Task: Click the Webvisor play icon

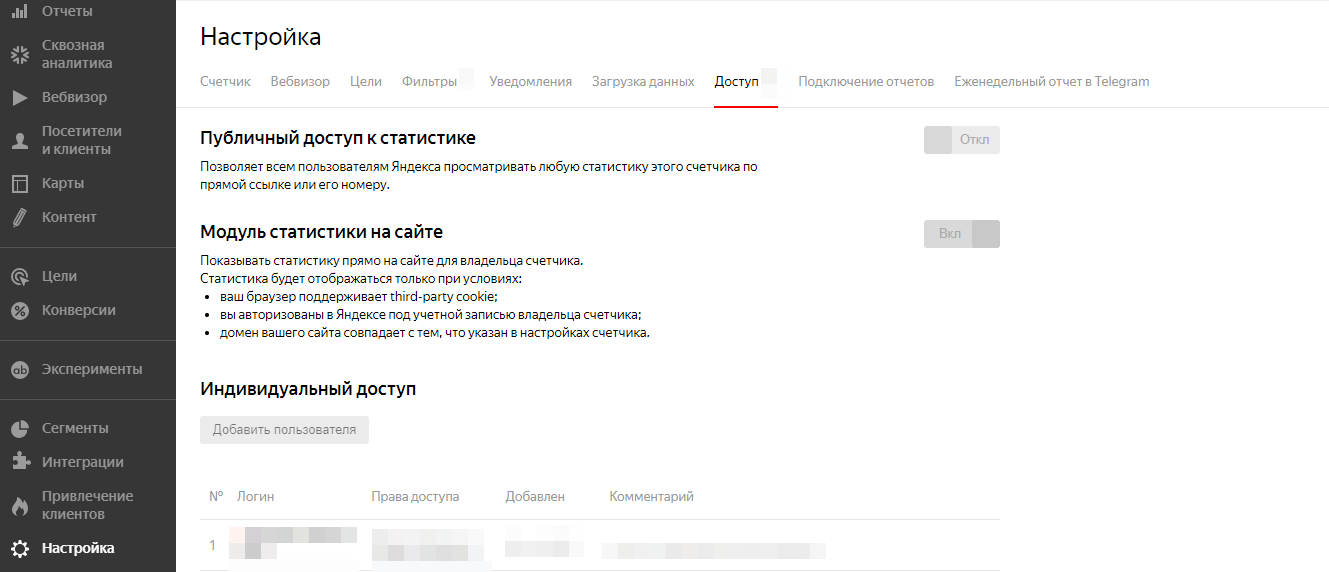Action: coord(19,98)
